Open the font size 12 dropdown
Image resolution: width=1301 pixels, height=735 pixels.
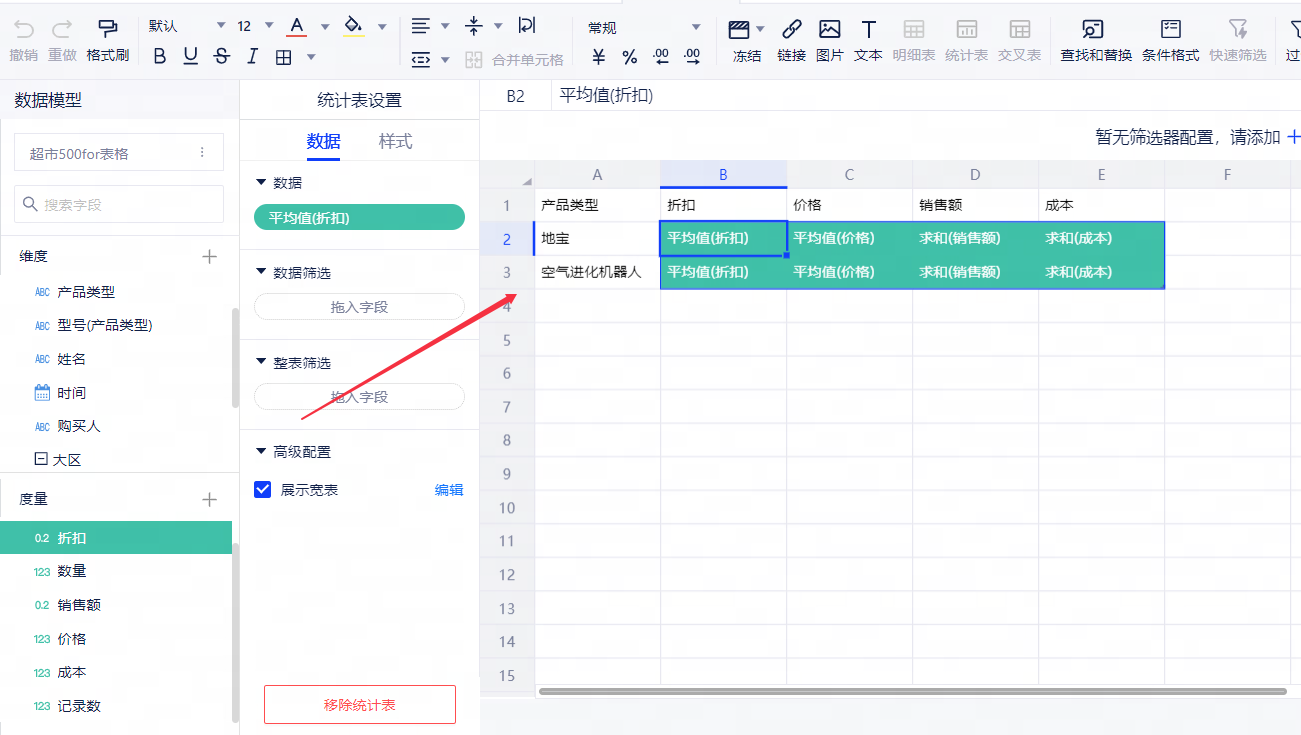point(256,26)
